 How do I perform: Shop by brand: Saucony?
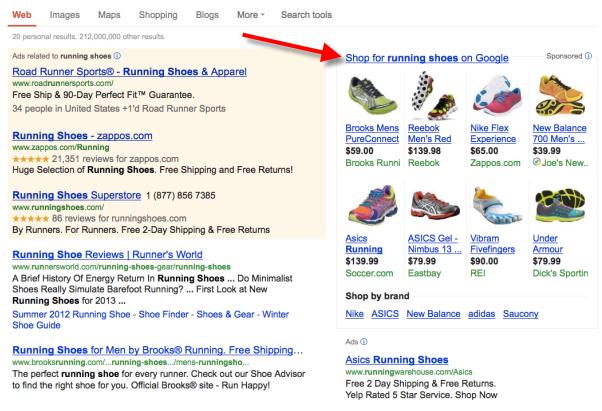click(x=521, y=314)
